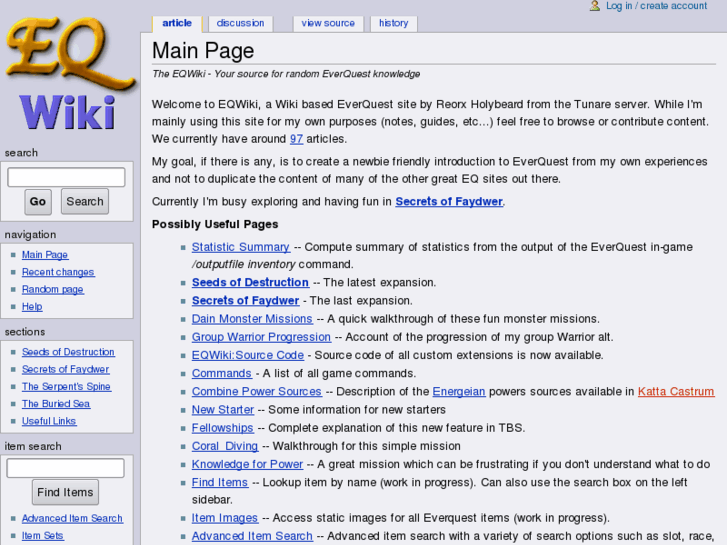Open Useful Links in sidebar
727x545 pixels.
tap(49, 421)
